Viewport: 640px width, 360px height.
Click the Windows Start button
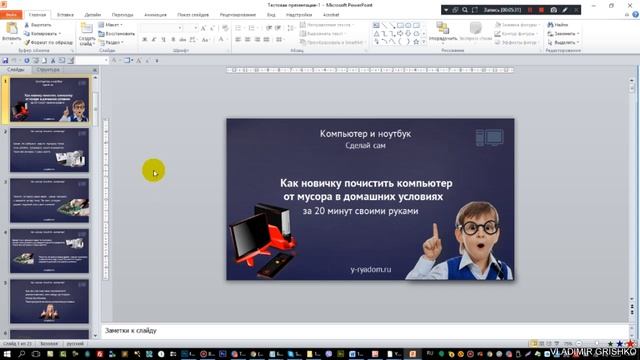tap(7, 354)
